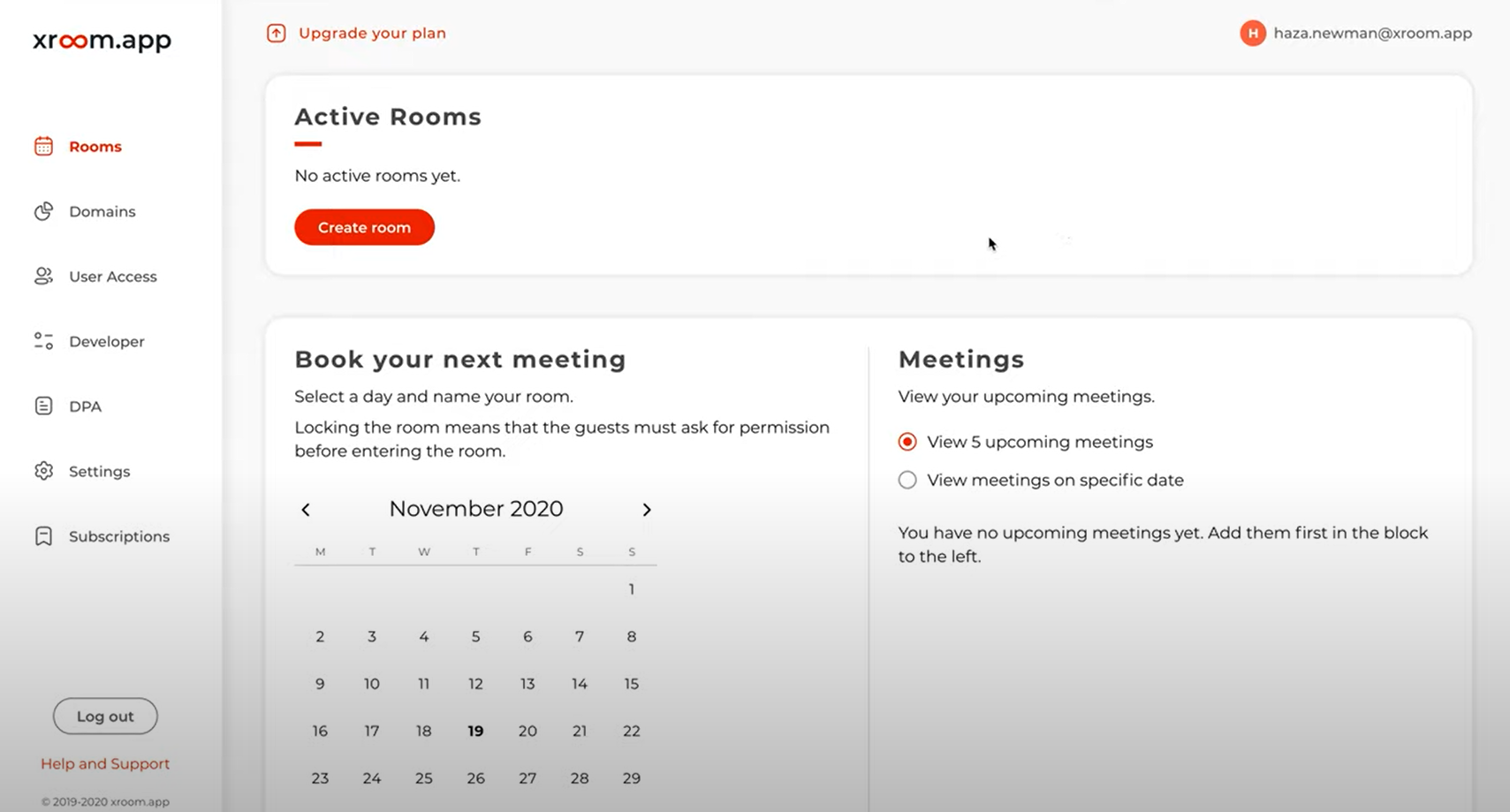
Task: Click the Rooms calendar icon in sidebar
Action: (x=43, y=147)
